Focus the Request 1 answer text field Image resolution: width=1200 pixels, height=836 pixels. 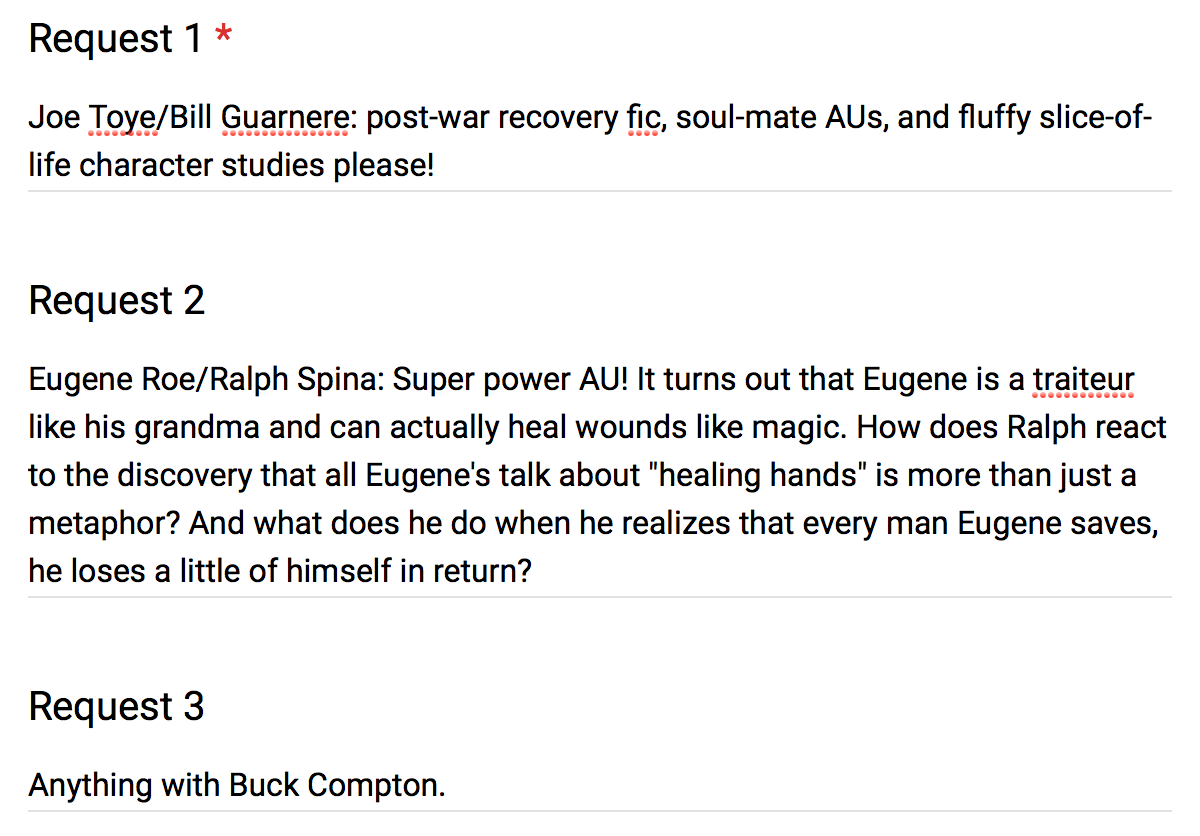599,141
